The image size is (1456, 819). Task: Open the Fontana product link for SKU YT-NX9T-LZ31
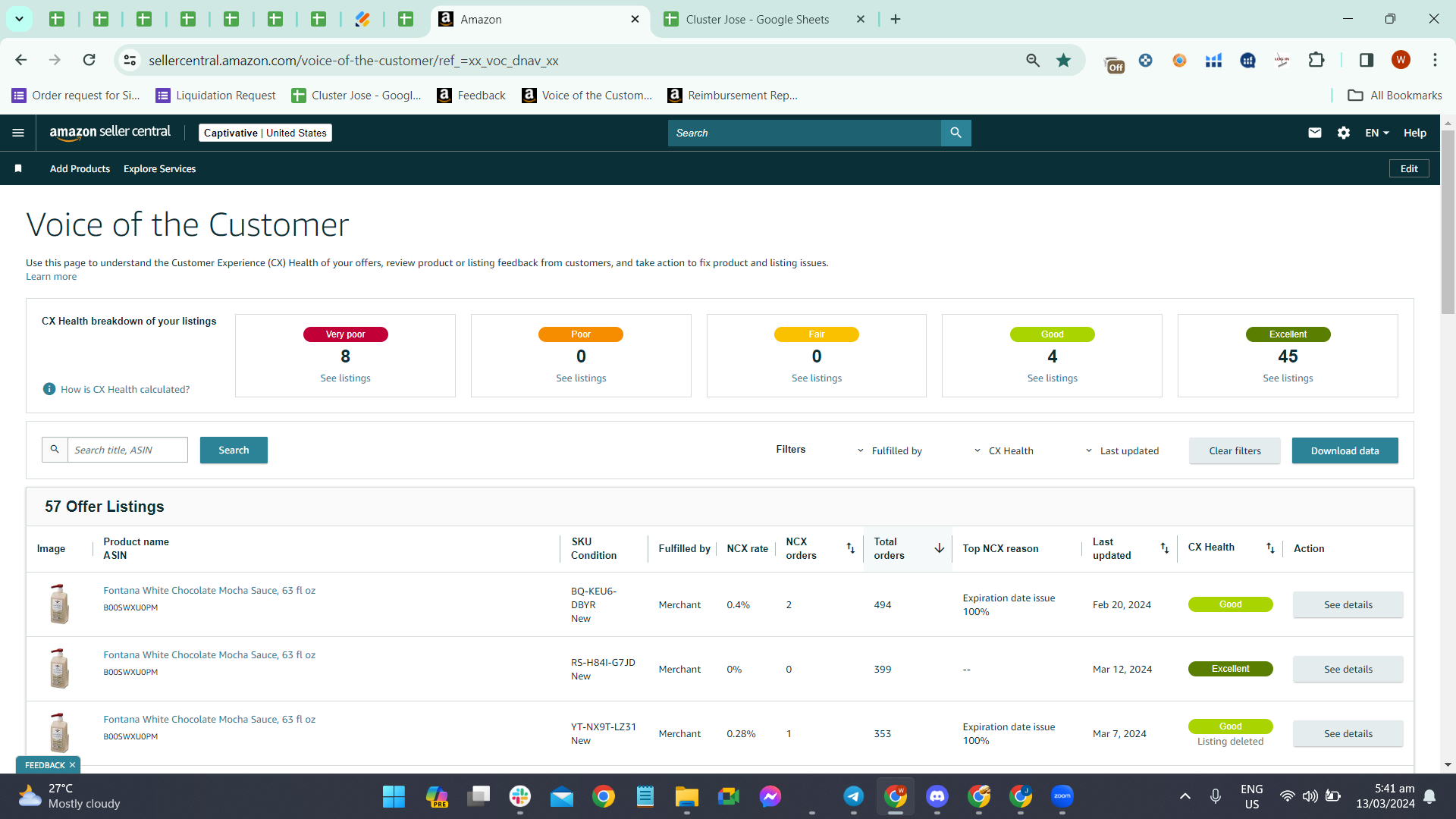[209, 720]
